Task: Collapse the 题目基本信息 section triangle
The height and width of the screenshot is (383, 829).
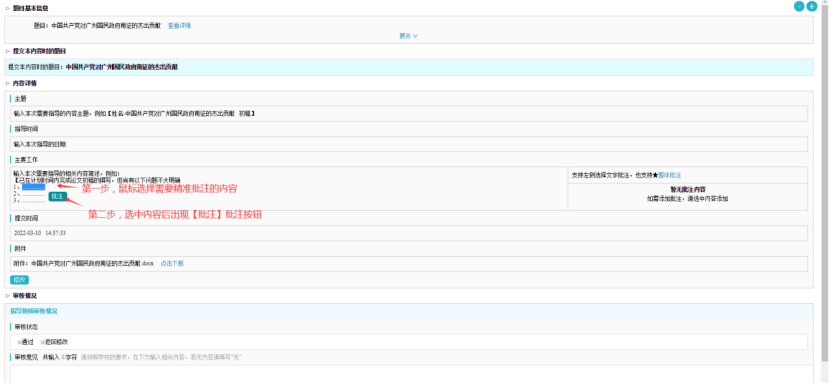Action: point(7,8)
